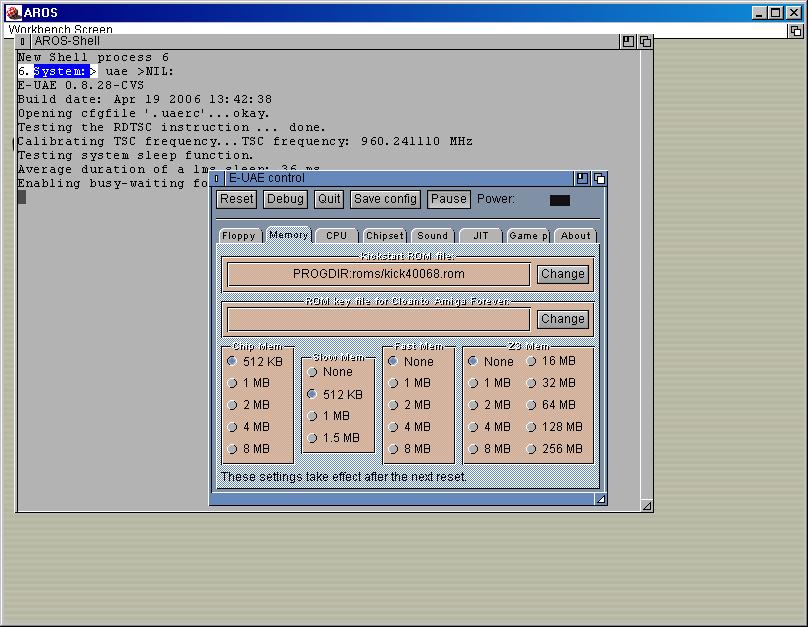Click the empty ROM key file field
The height and width of the screenshot is (627, 808).
(379, 319)
